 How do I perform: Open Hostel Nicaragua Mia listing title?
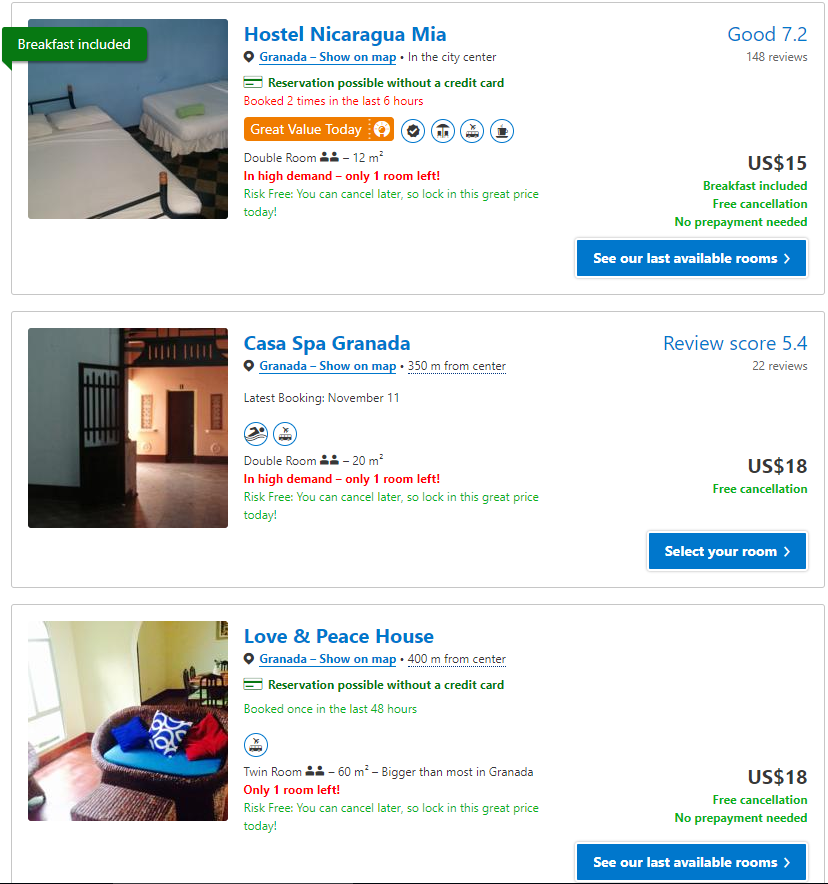(x=345, y=34)
